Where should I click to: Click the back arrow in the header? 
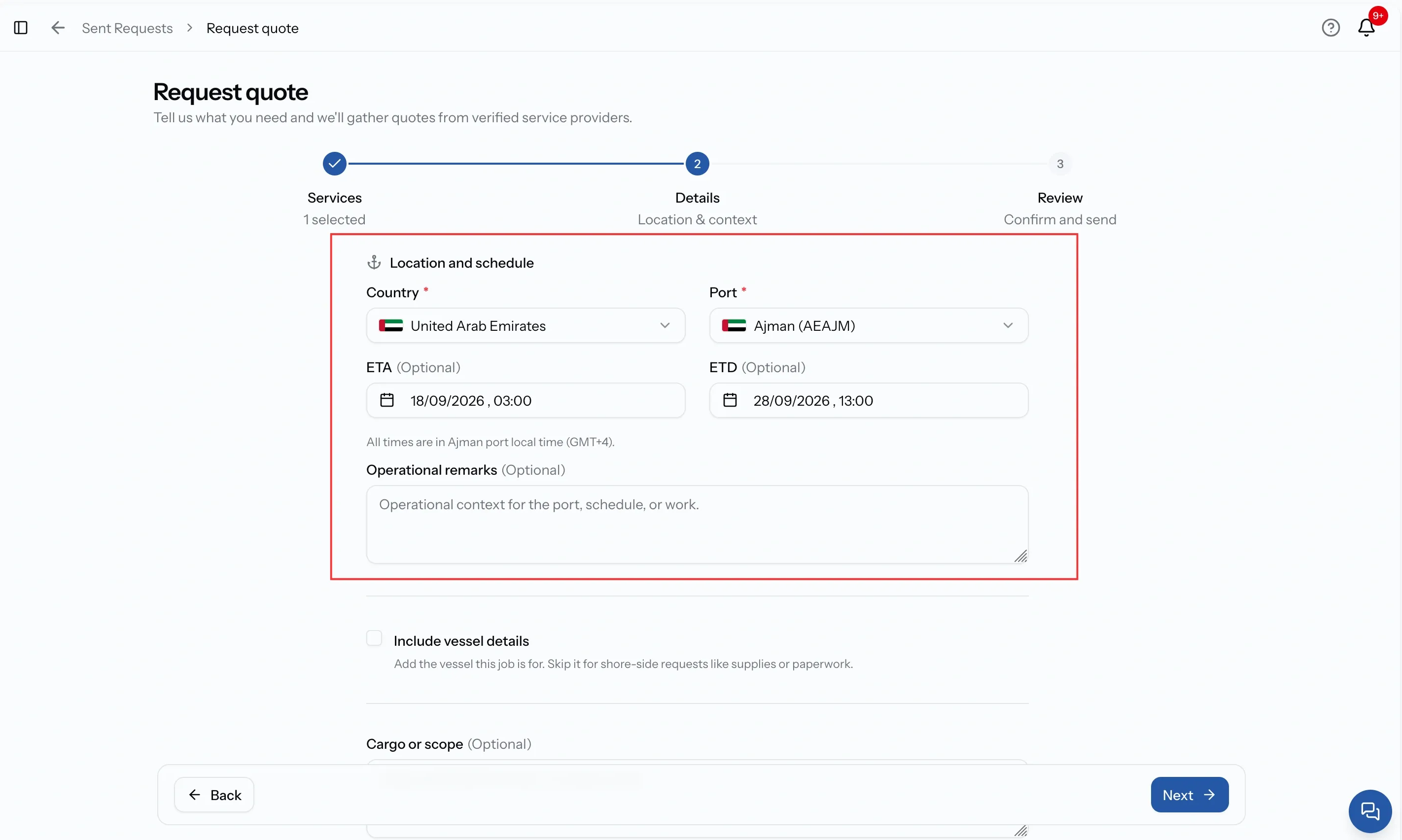[x=58, y=28]
